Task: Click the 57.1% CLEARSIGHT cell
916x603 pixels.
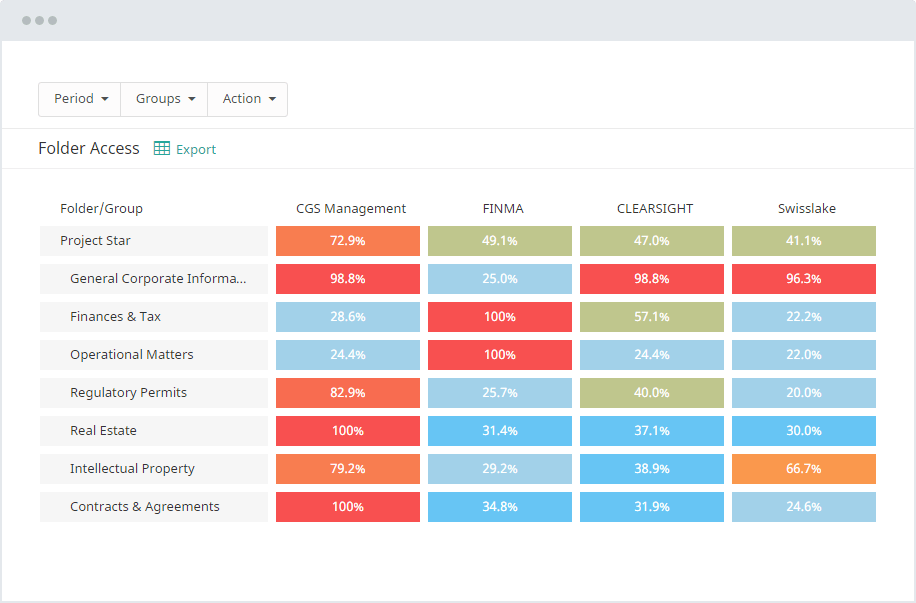Action: click(x=652, y=317)
